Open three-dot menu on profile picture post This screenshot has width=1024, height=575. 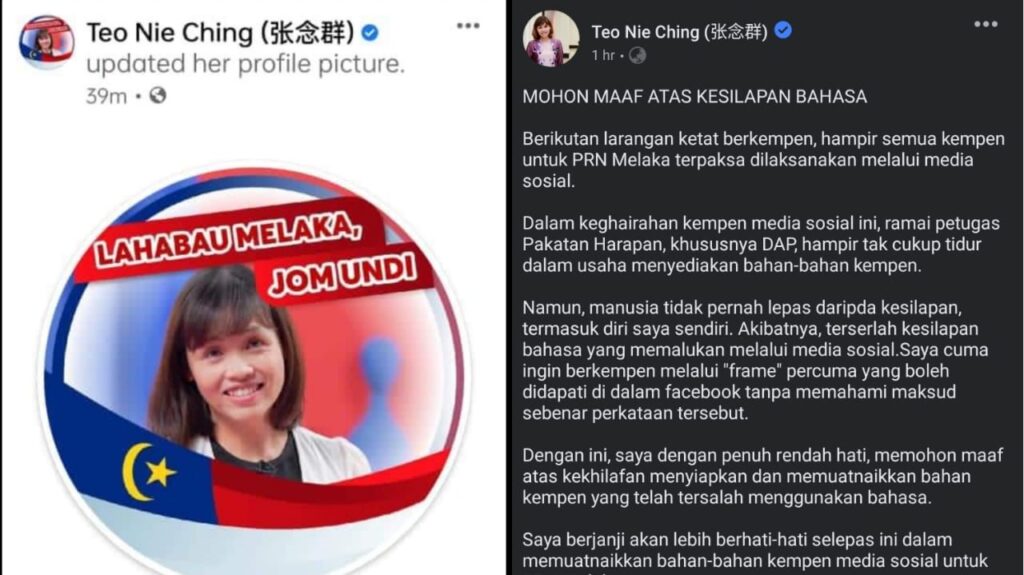(468, 26)
